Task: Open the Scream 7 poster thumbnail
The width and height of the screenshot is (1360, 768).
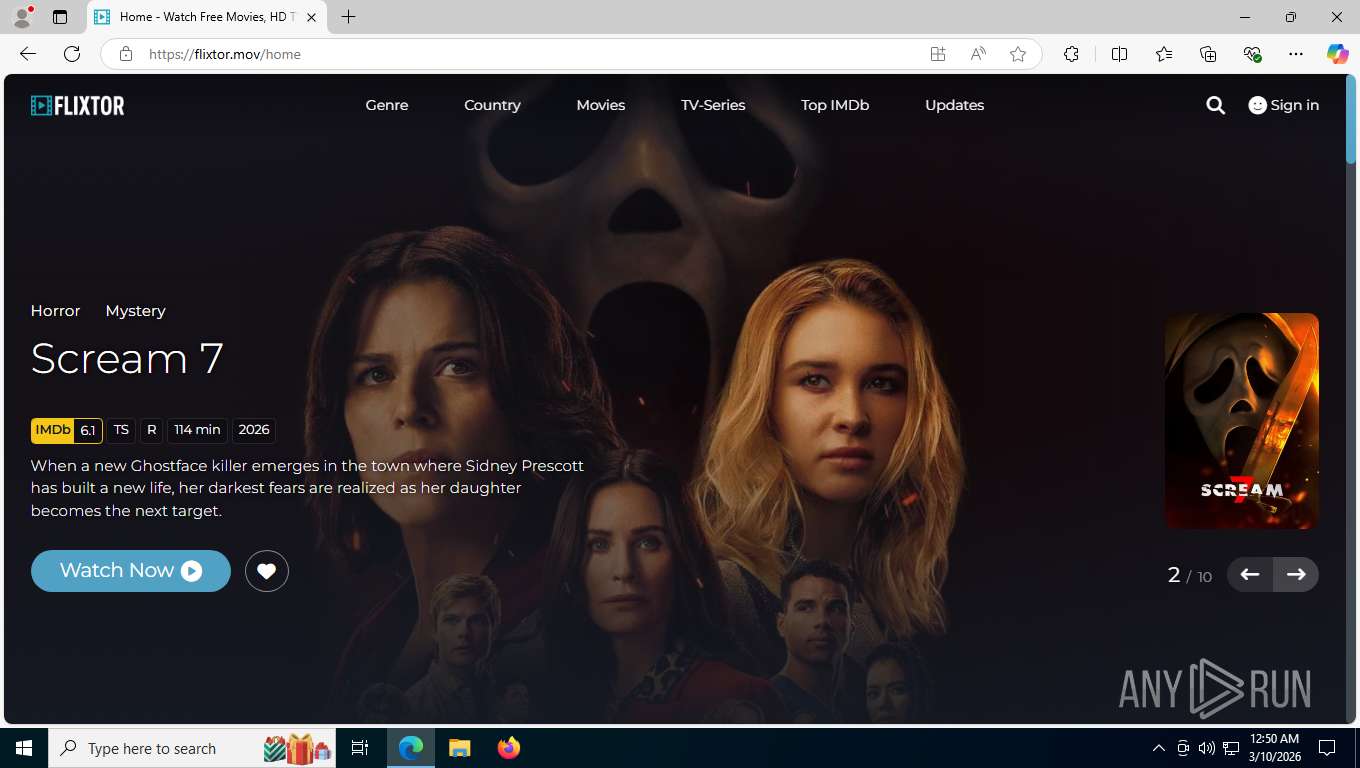Action: point(1242,421)
